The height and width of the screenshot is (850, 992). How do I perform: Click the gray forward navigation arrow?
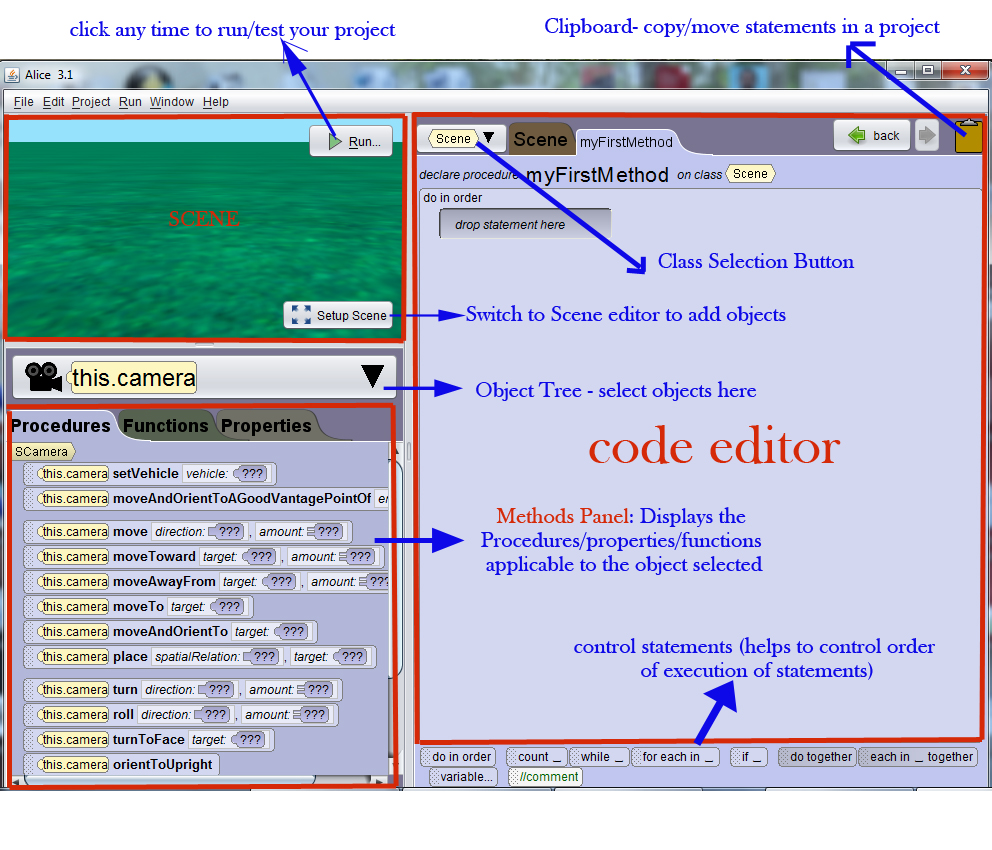(x=926, y=135)
